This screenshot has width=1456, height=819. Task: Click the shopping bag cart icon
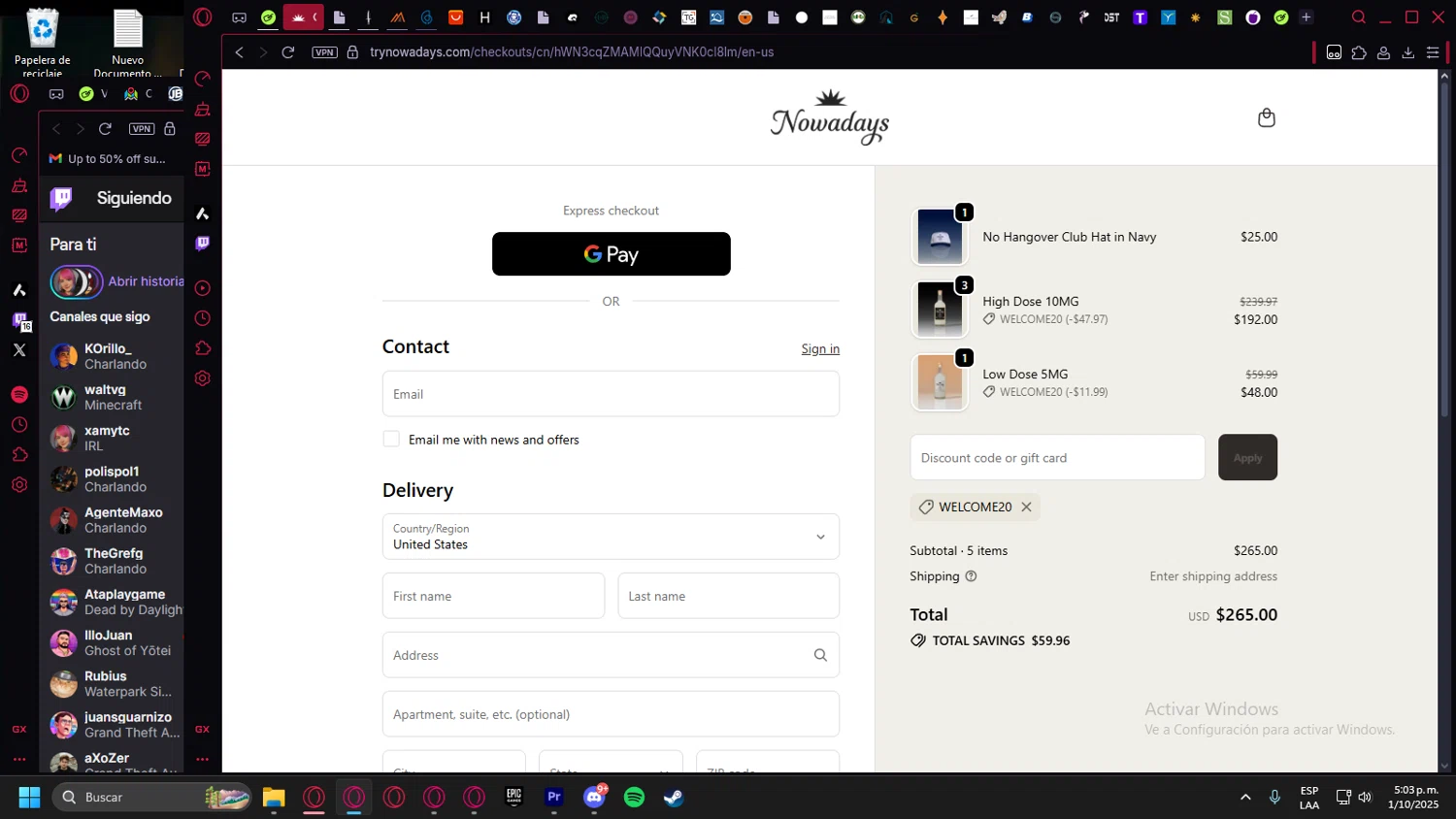point(1266,117)
